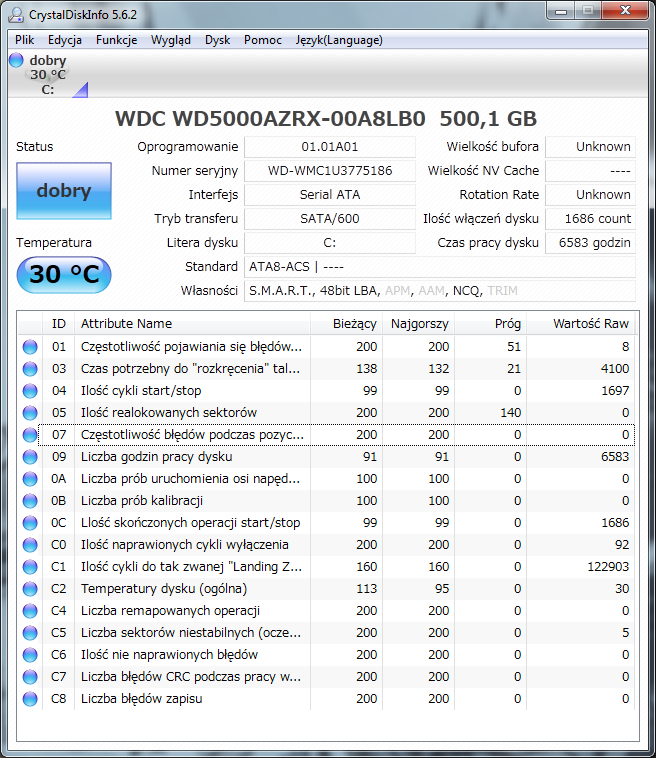Click the serial number field WD-WMC1U3775186

pyautogui.click(x=330, y=171)
